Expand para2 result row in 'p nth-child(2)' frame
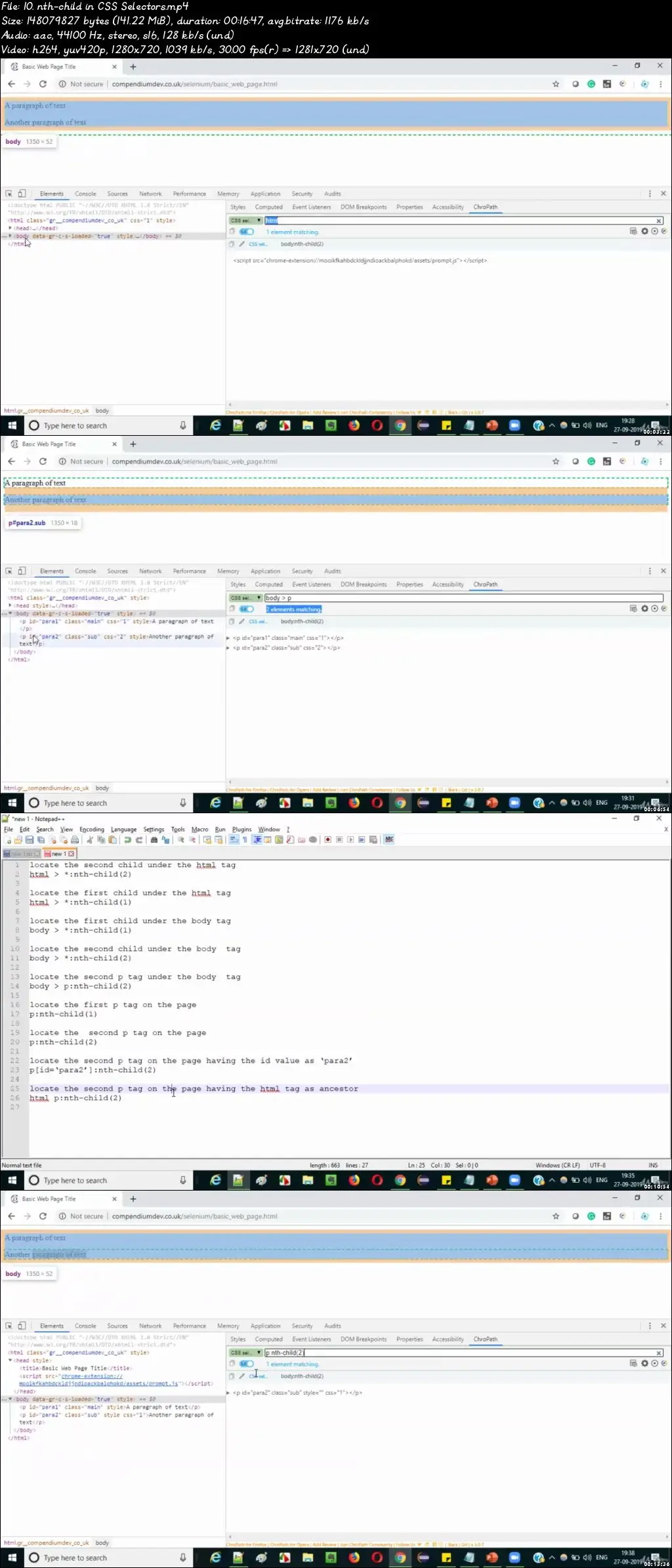The height and width of the screenshot is (1568, 672). pyautogui.click(x=228, y=1393)
